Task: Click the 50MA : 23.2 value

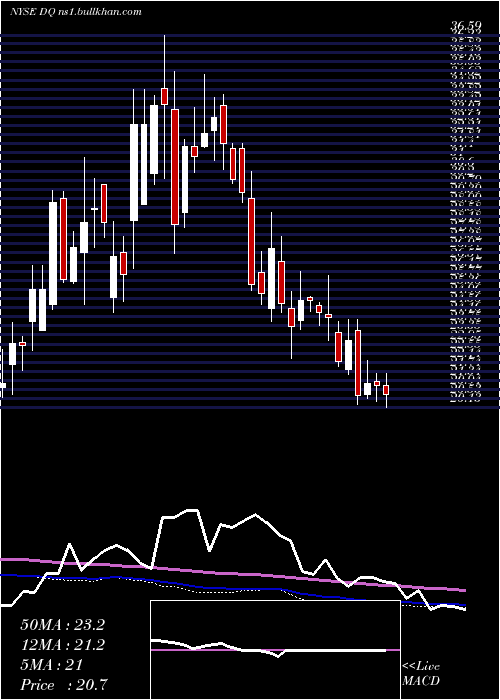Action: [62, 625]
